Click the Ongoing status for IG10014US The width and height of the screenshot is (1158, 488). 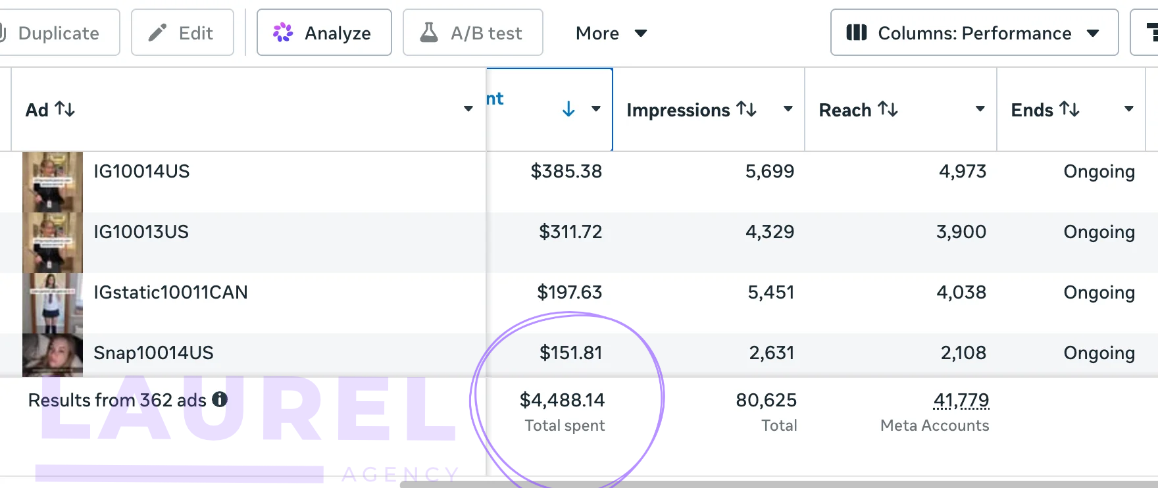pyautogui.click(x=1099, y=172)
